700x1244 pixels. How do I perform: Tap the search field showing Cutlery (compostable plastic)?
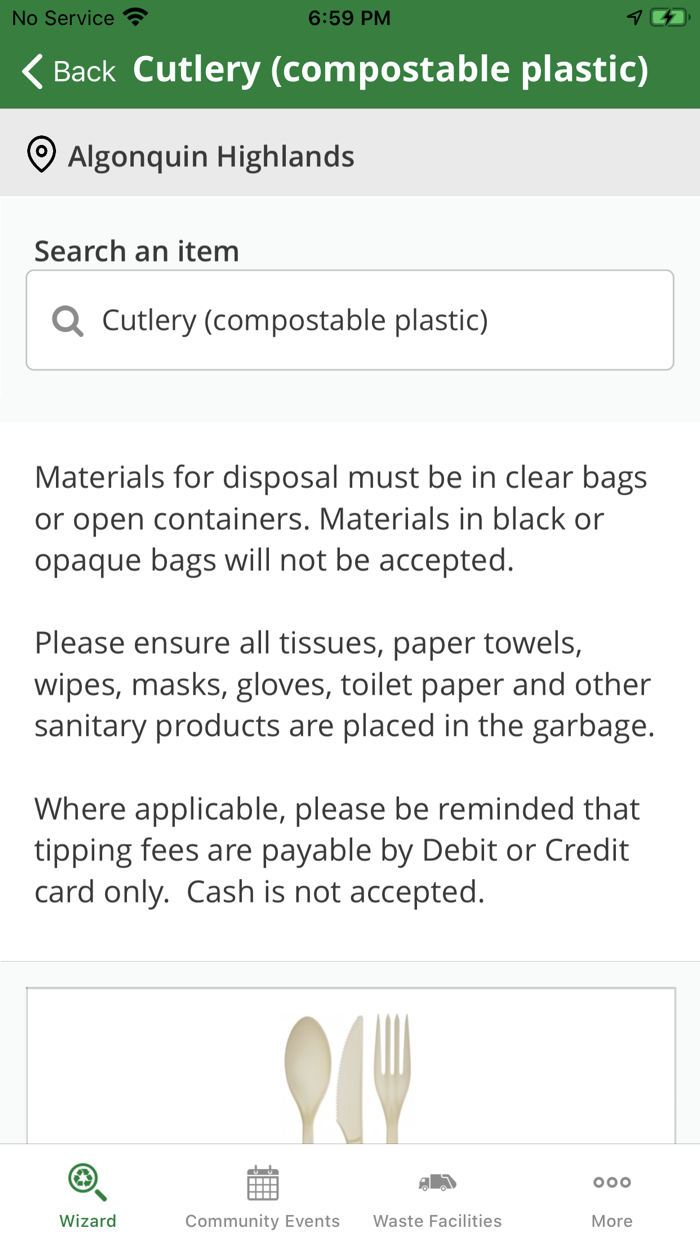click(350, 319)
